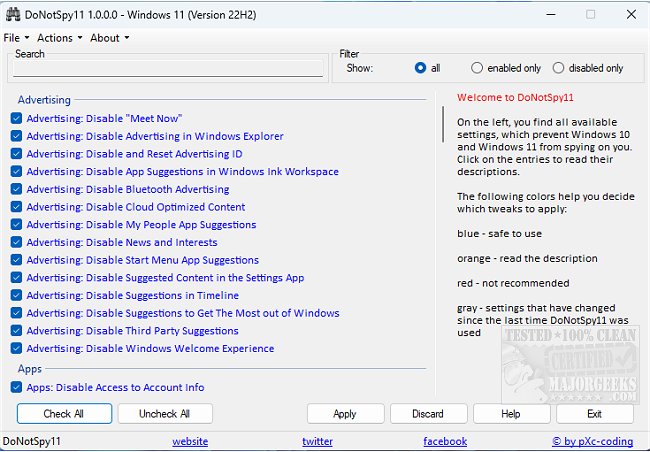Open the twitter link

coord(318,442)
